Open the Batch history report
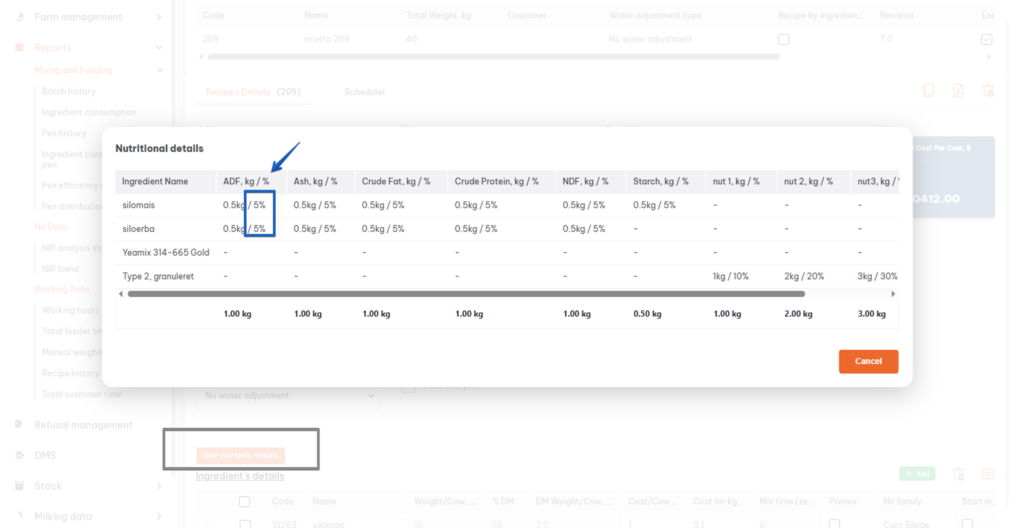 point(68,91)
